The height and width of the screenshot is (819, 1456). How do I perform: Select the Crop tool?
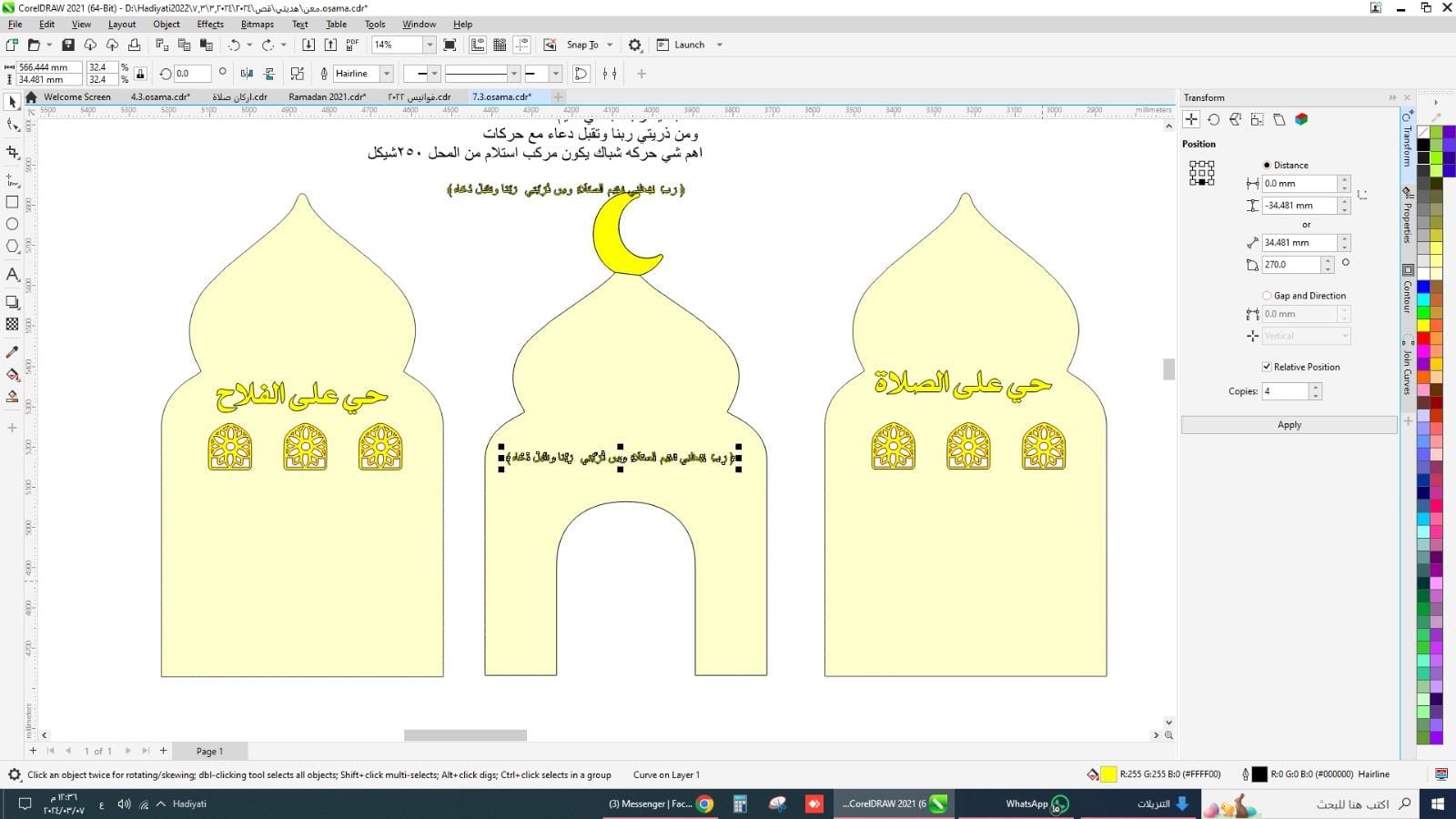(13, 152)
